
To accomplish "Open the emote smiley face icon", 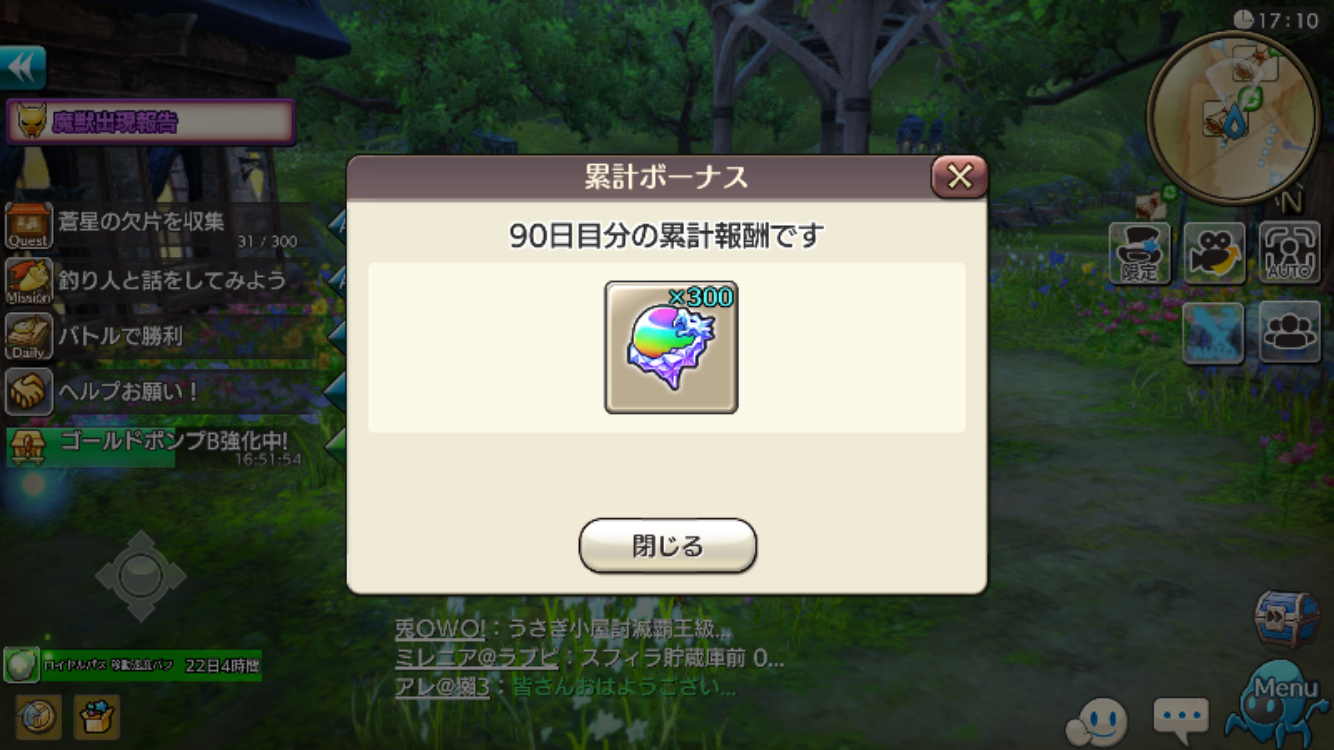I will click(x=1097, y=722).
